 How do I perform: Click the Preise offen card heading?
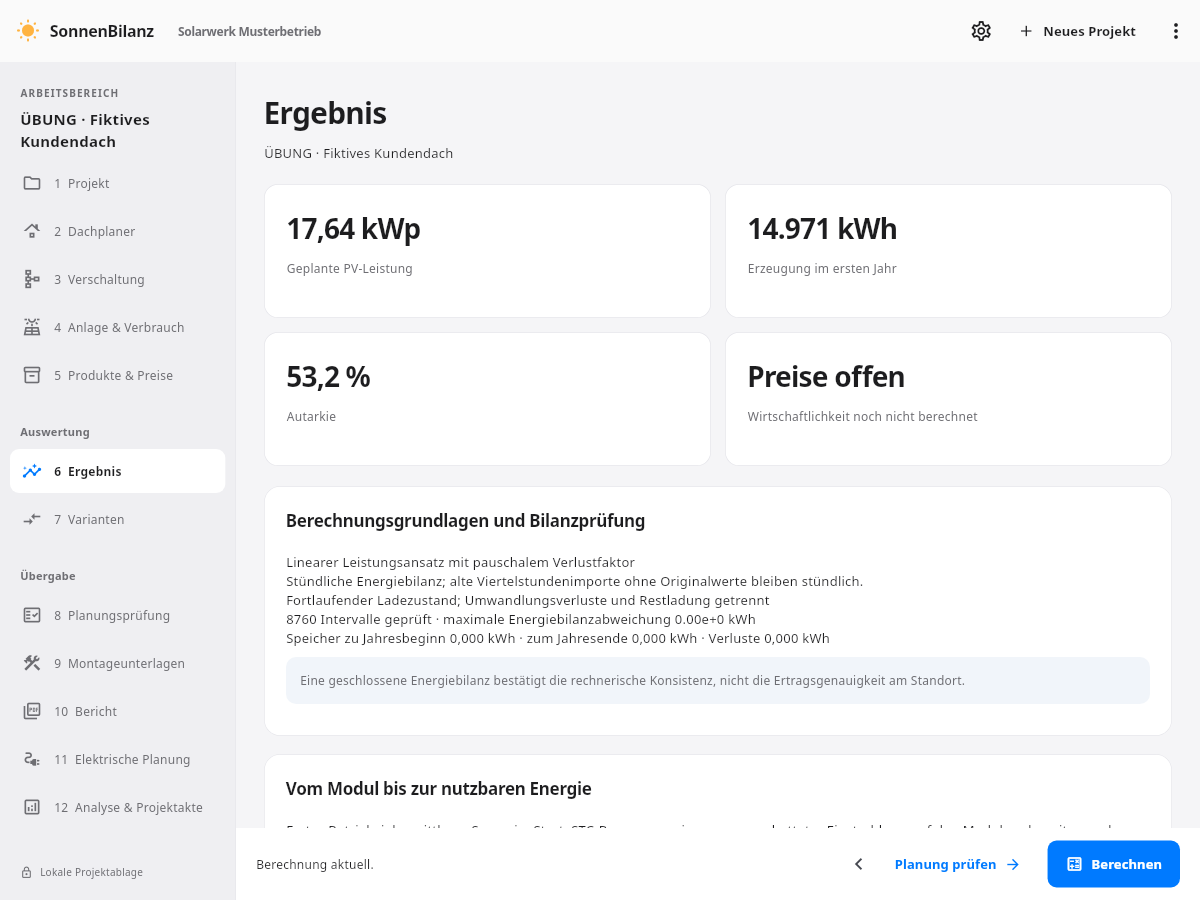coord(826,377)
